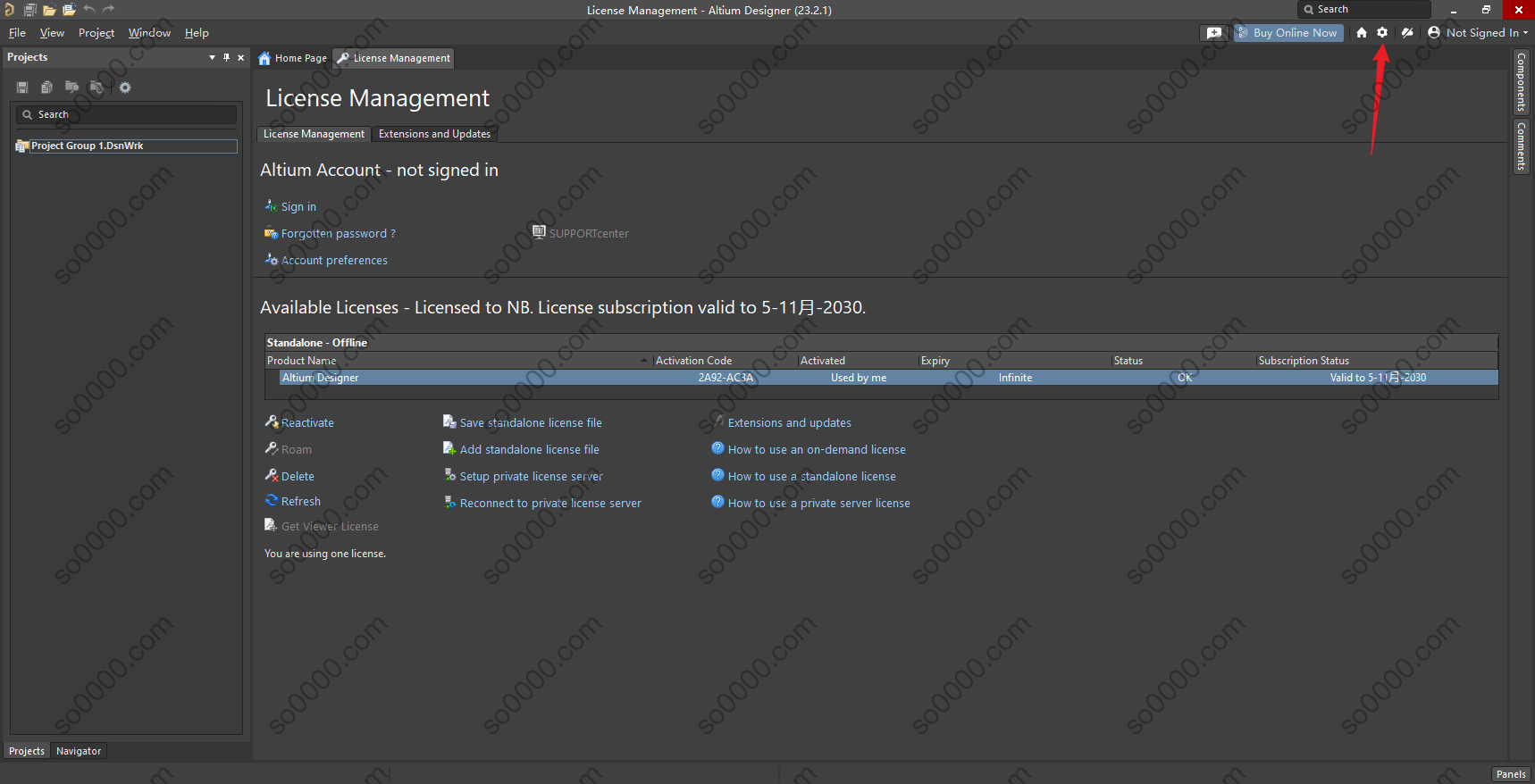The height and width of the screenshot is (784, 1535).
Task: Open Account preferences link
Action: (334, 260)
